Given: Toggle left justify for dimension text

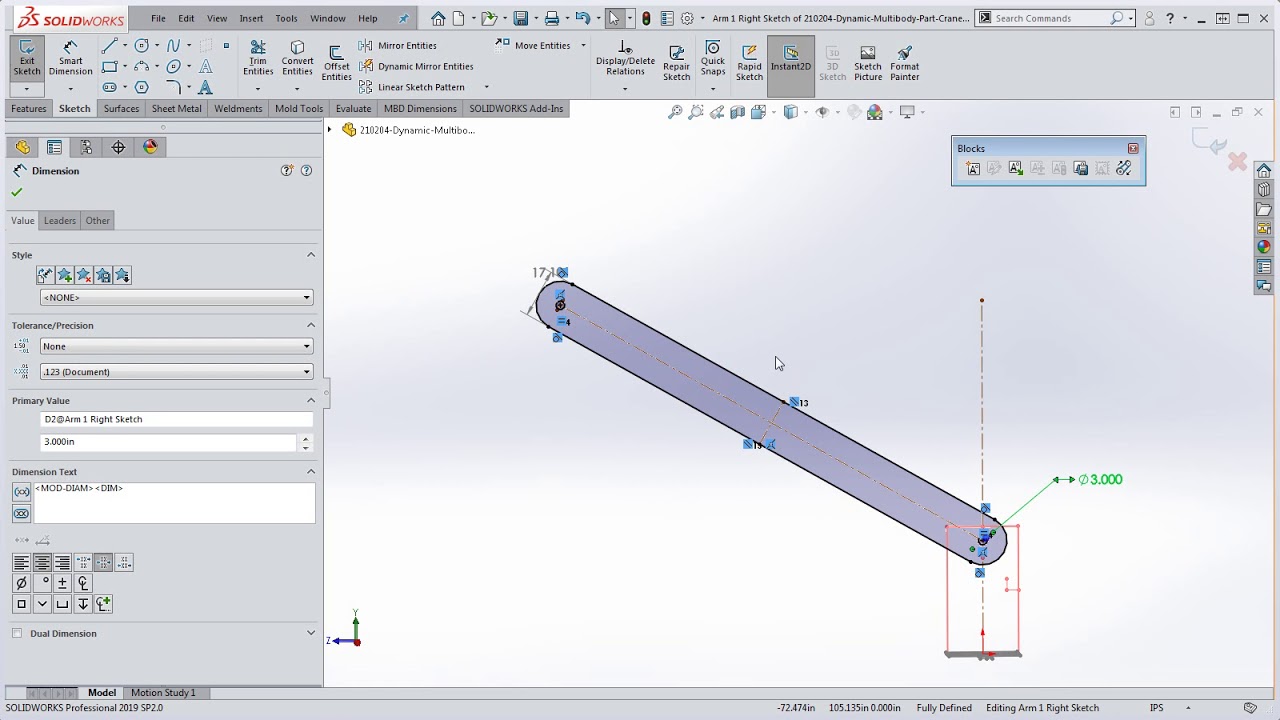Looking at the screenshot, I should 21,563.
